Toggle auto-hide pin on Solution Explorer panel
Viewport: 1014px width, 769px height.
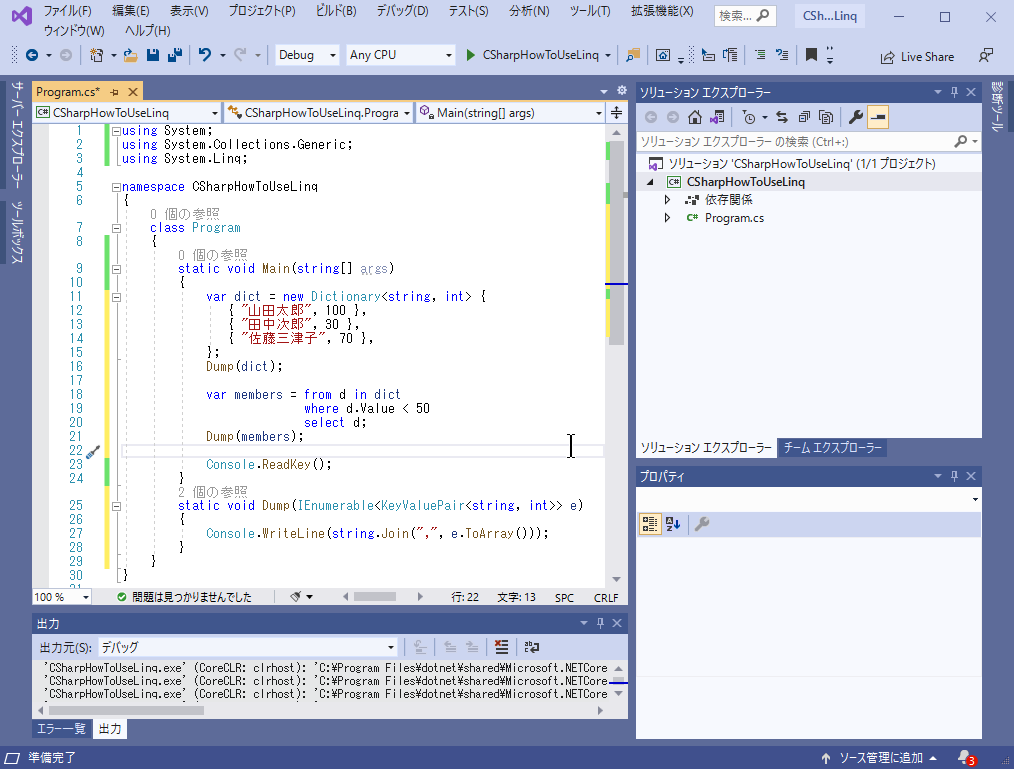[x=954, y=92]
